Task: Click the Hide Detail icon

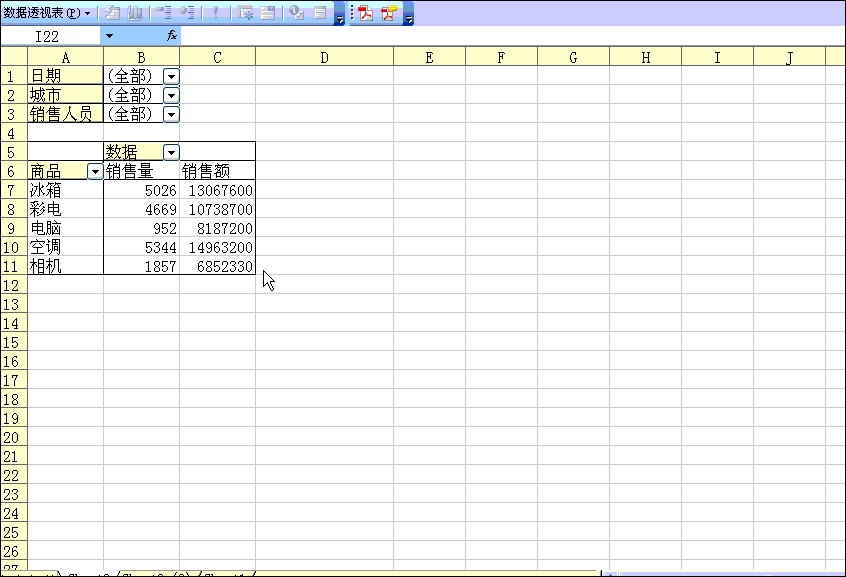Action: point(163,13)
